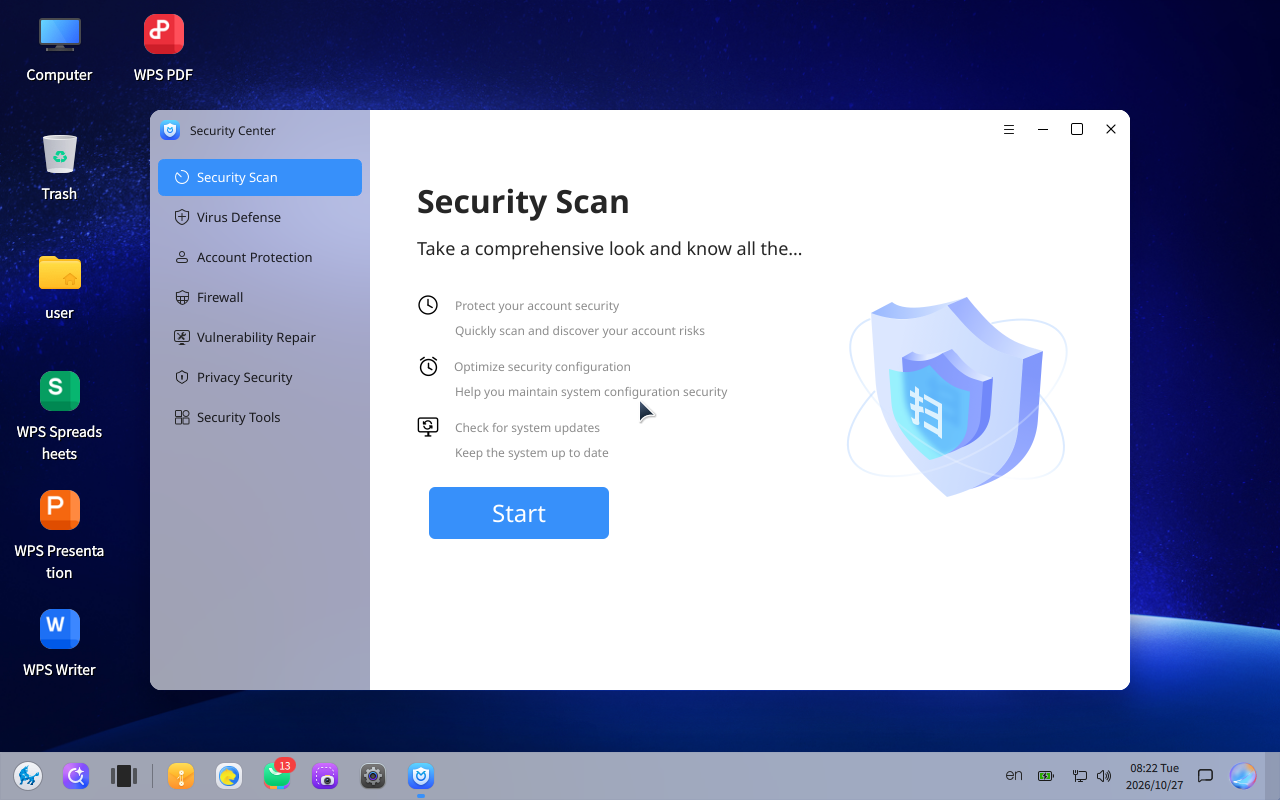
Task: Switch to Virus Defense
Action: (x=260, y=217)
